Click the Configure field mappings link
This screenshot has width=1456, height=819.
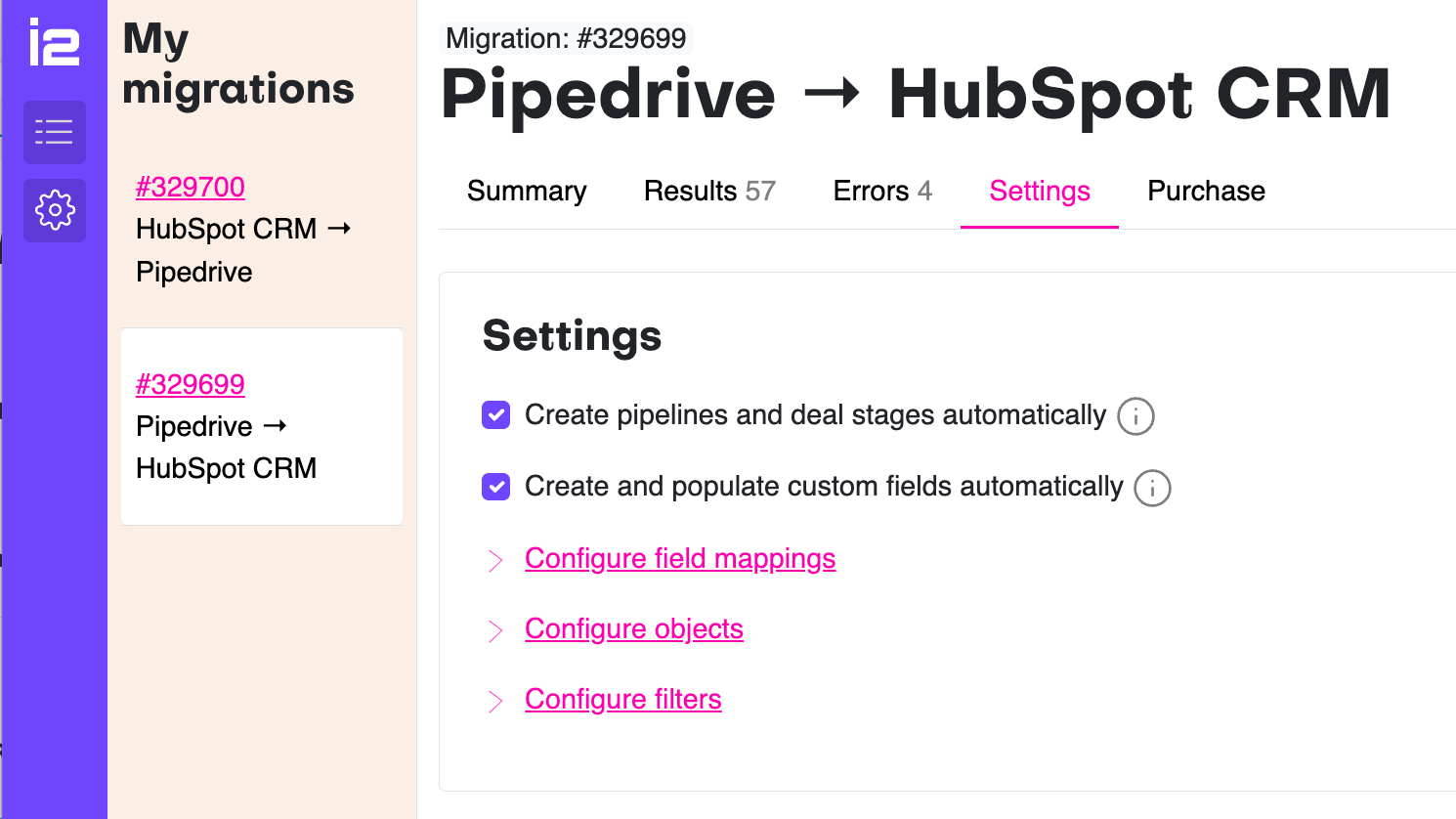(x=680, y=558)
